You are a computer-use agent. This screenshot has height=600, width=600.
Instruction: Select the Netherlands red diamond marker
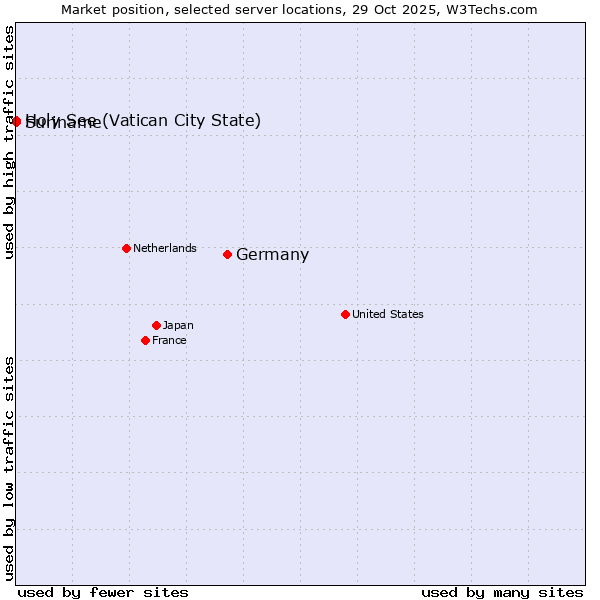tap(126, 248)
